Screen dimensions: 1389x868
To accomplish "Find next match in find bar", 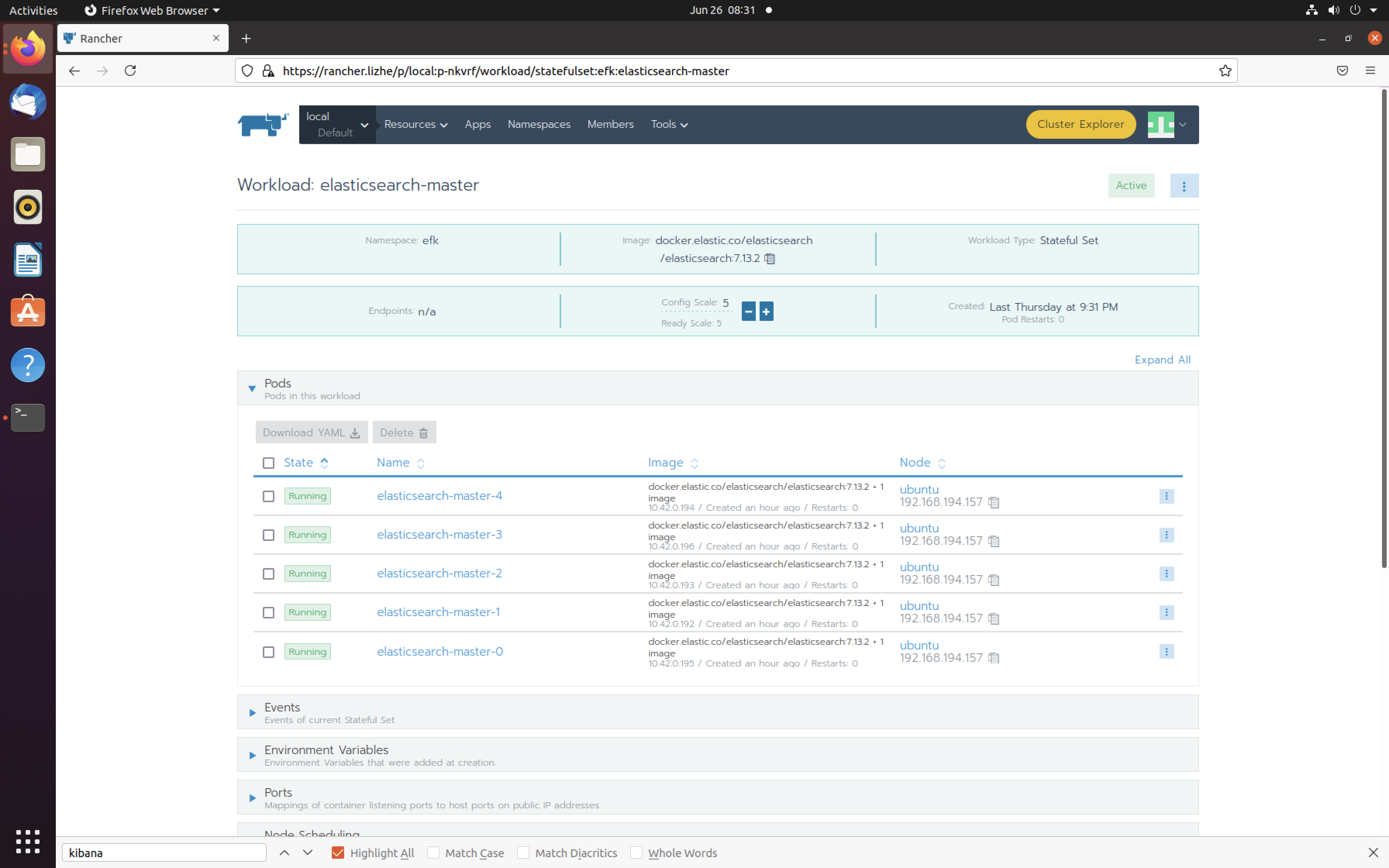I will (308, 852).
